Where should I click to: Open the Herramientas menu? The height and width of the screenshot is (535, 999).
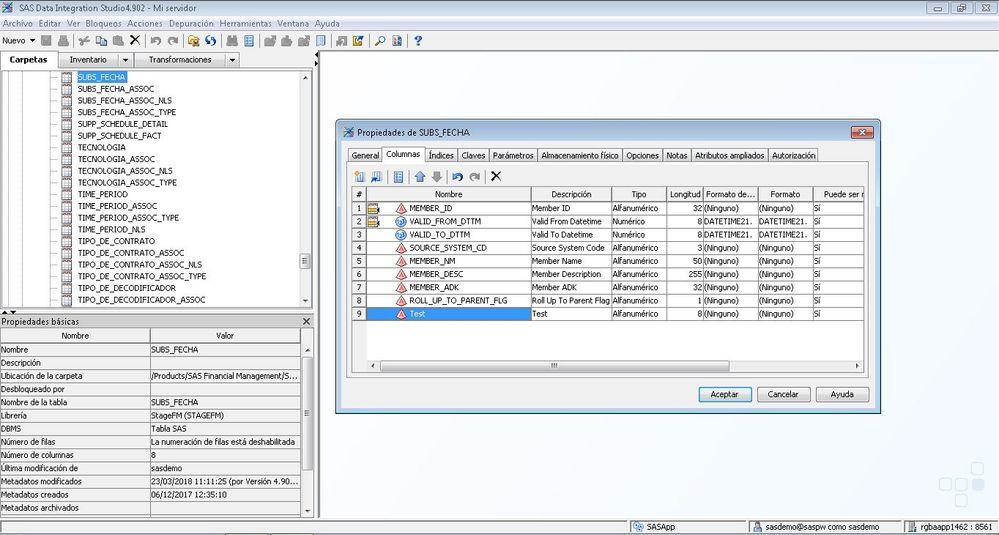(245, 22)
